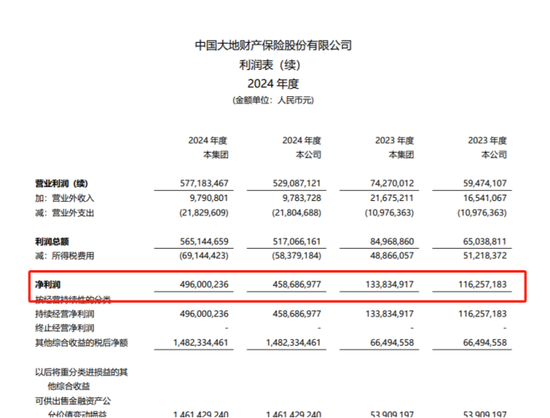Select the value 59,474,107
This screenshot has height=418, width=550.
click(x=485, y=183)
